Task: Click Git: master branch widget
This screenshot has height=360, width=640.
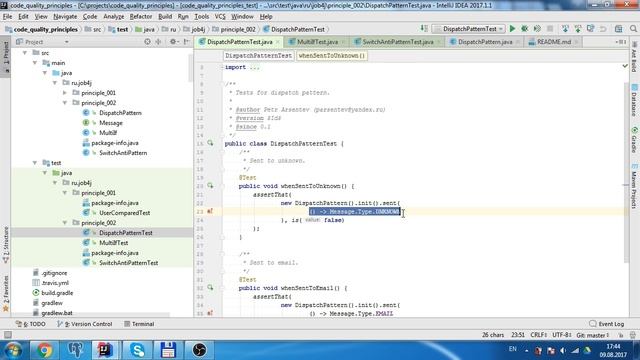Action: [x=592, y=335]
